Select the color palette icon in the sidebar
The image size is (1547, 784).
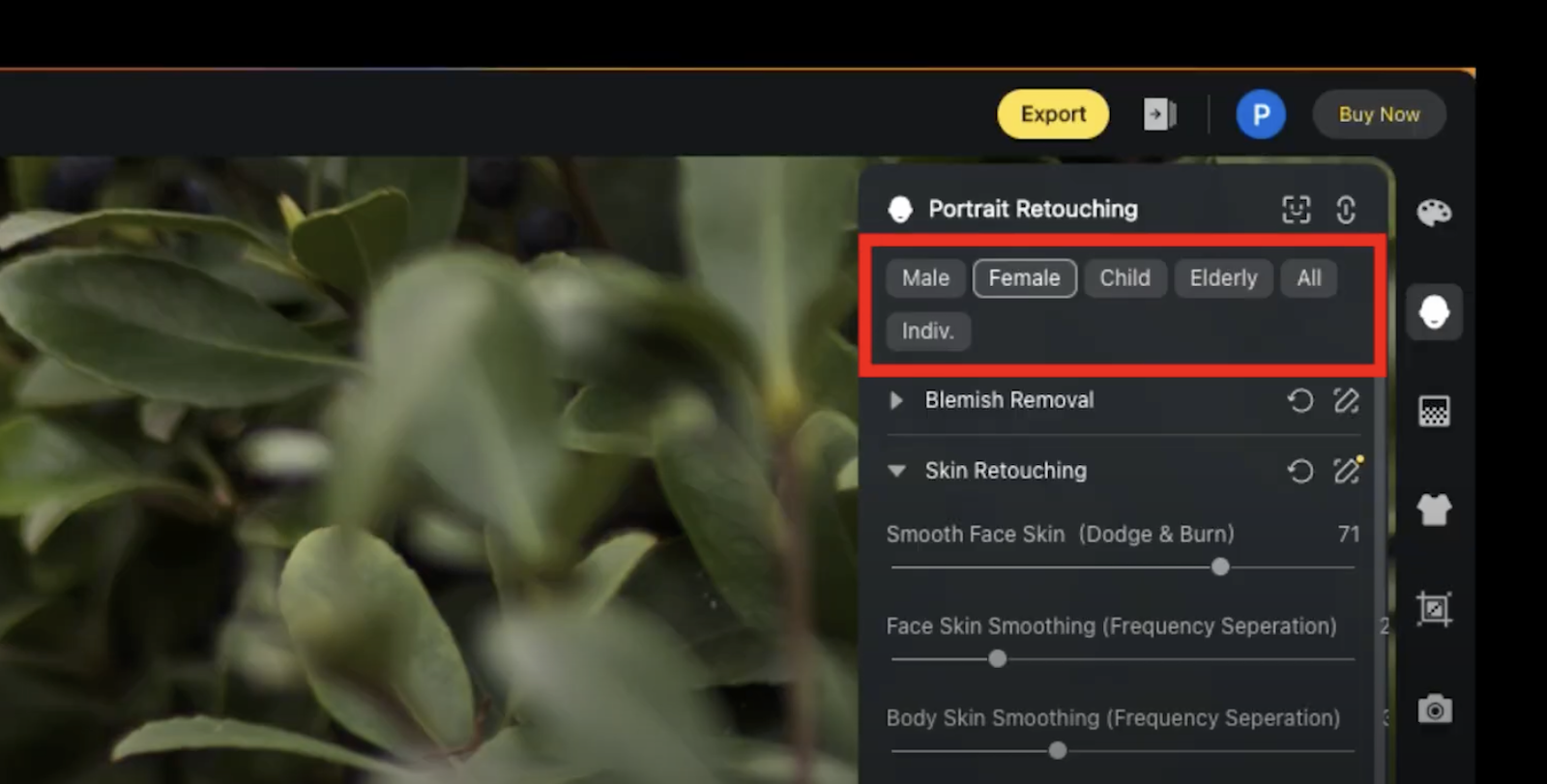(x=1435, y=213)
